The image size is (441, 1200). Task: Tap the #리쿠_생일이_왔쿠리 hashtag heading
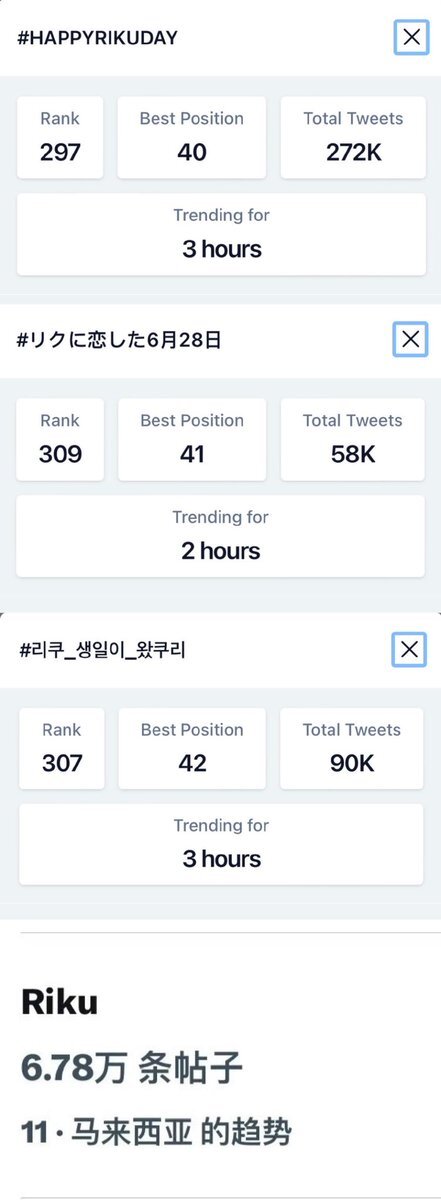tap(102, 650)
